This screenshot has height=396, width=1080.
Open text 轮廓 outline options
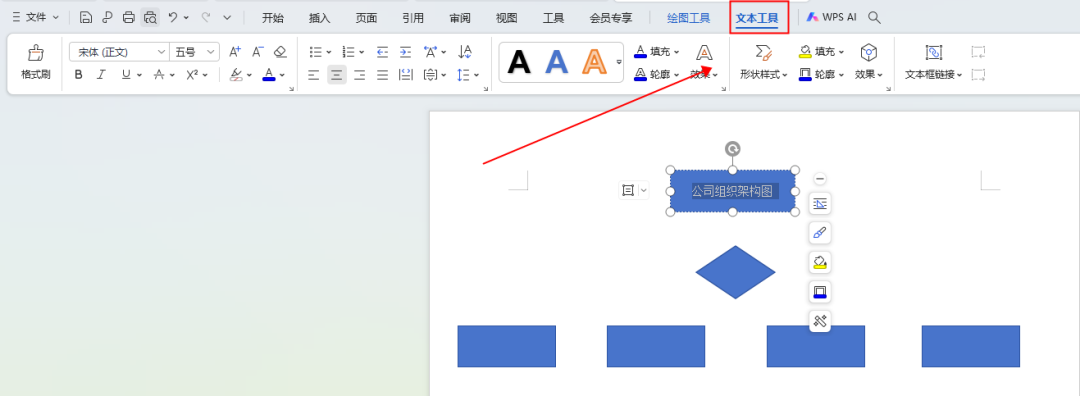(x=657, y=74)
